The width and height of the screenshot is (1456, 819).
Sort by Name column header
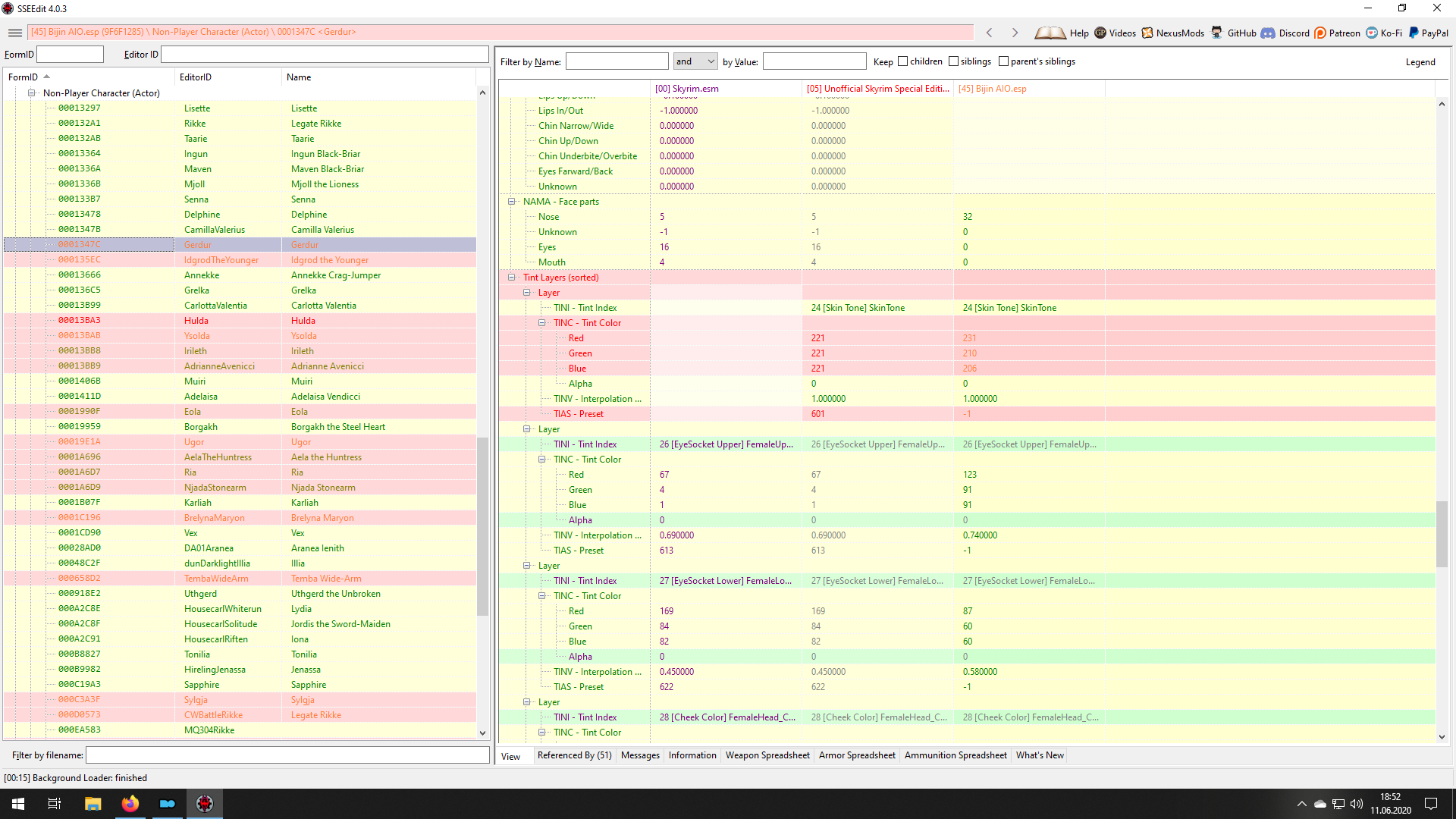point(379,77)
